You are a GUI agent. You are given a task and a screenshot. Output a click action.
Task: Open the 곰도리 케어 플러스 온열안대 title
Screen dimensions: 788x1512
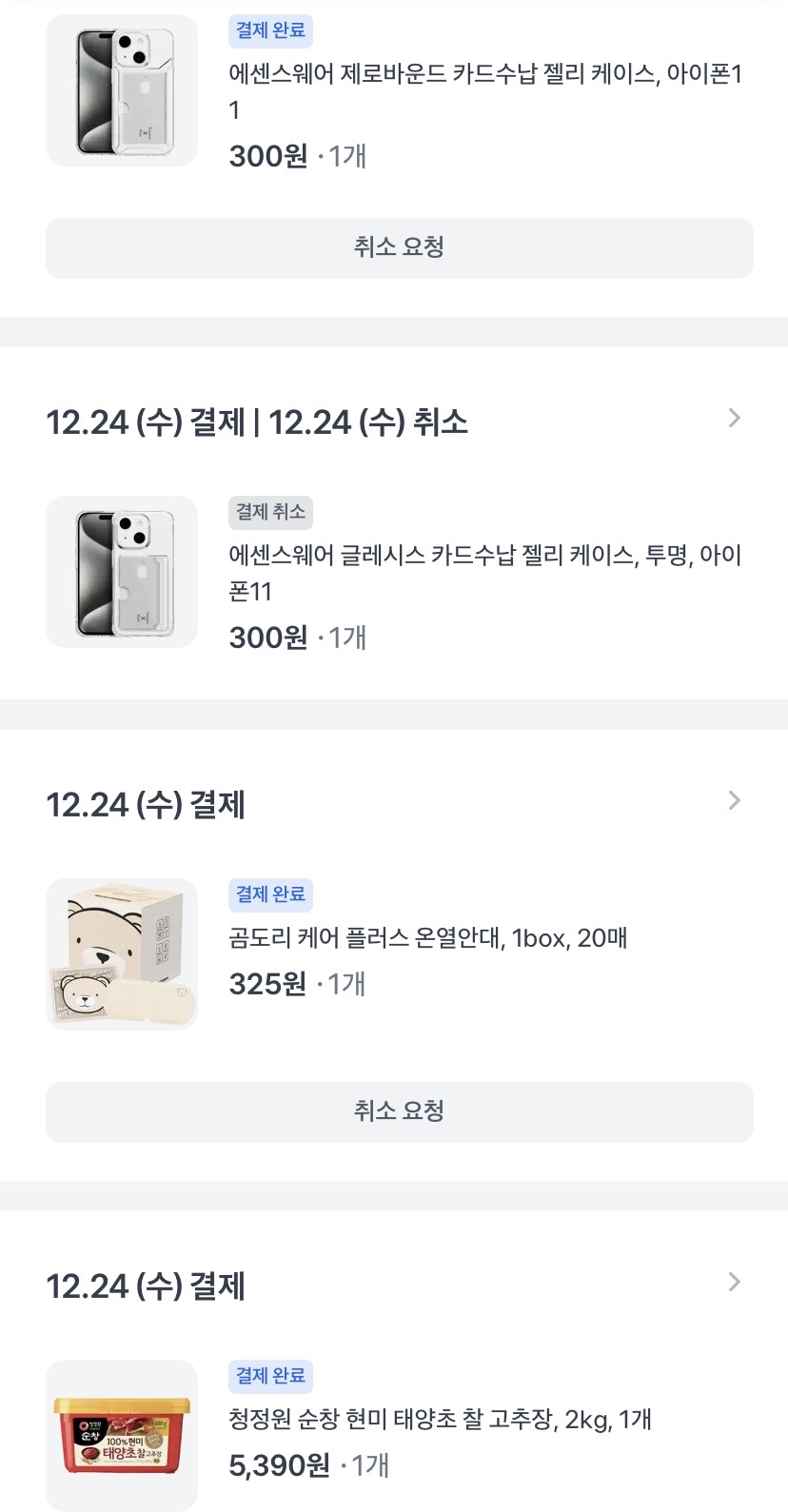(427, 938)
